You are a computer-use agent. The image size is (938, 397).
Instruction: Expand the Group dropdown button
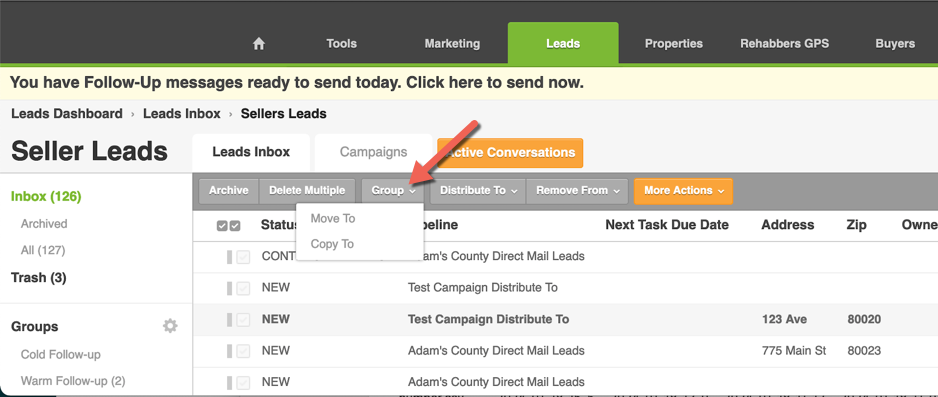[x=393, y=191]
